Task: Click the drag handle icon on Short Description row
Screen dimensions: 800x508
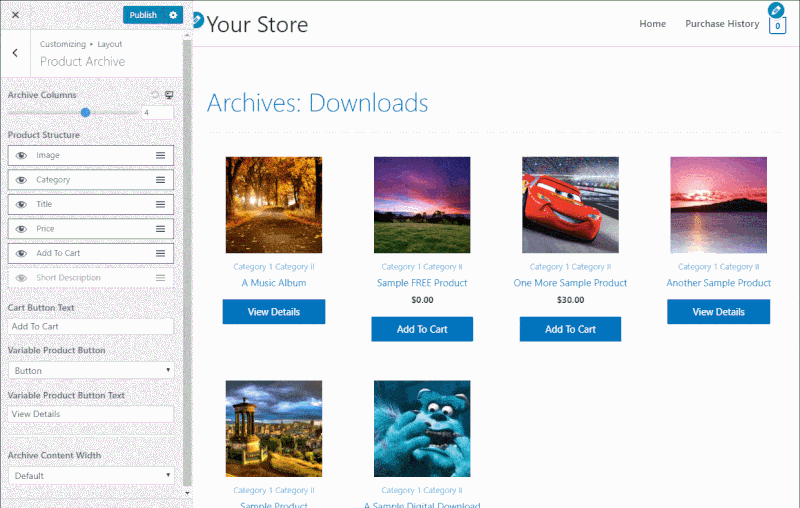Action: 160,278
